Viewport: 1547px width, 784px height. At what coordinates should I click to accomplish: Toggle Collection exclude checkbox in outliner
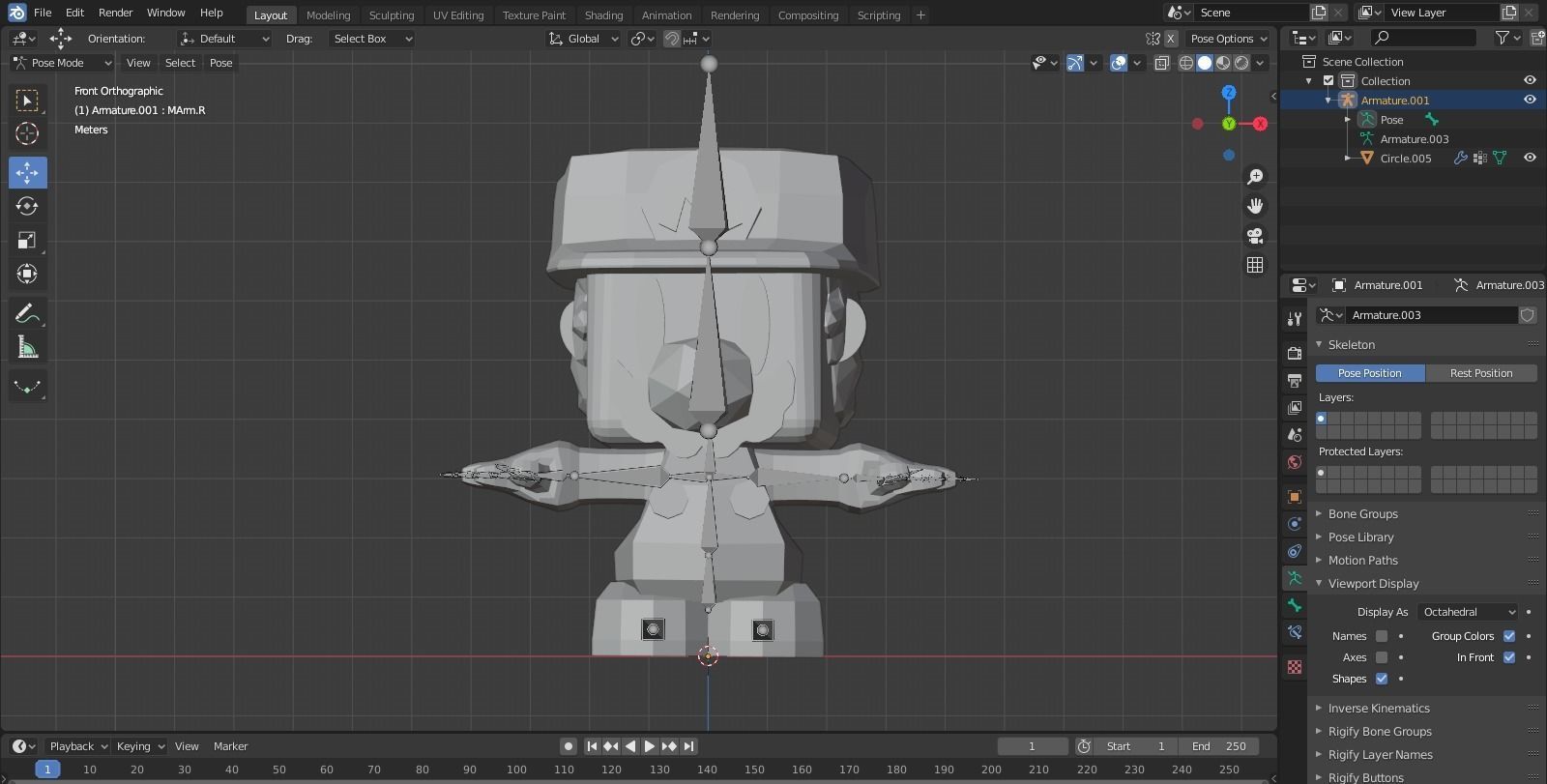click(1328, 80)
